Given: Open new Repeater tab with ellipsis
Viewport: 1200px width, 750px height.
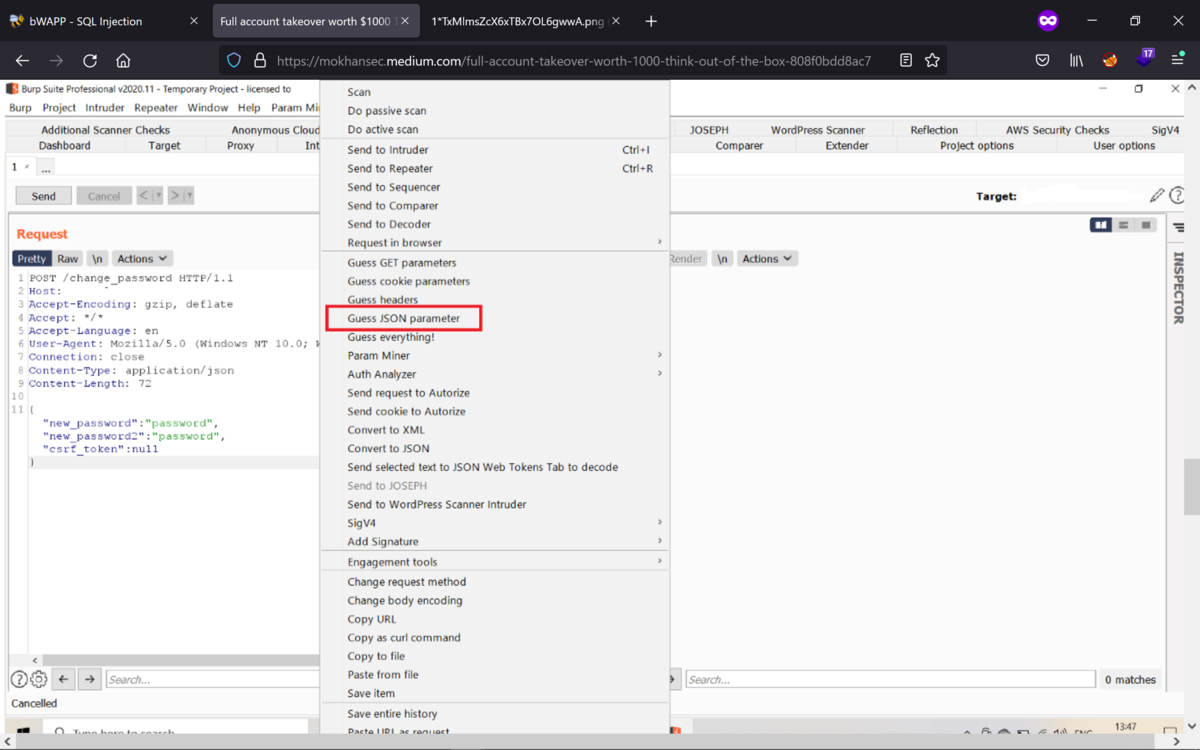Looking at the screenshot, I should click(x=46, y=167).
